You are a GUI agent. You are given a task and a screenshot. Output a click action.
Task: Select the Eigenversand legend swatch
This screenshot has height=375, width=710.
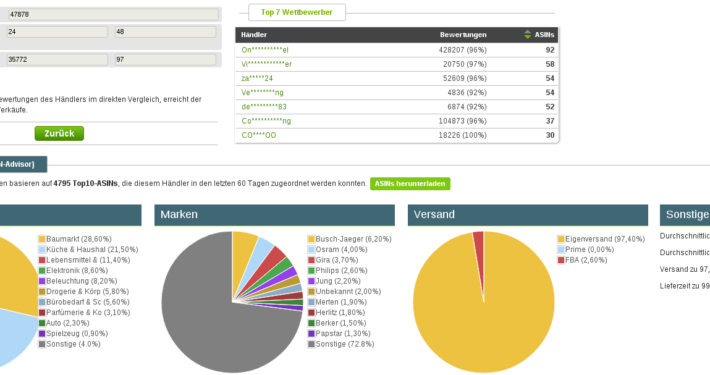(561, 239)
